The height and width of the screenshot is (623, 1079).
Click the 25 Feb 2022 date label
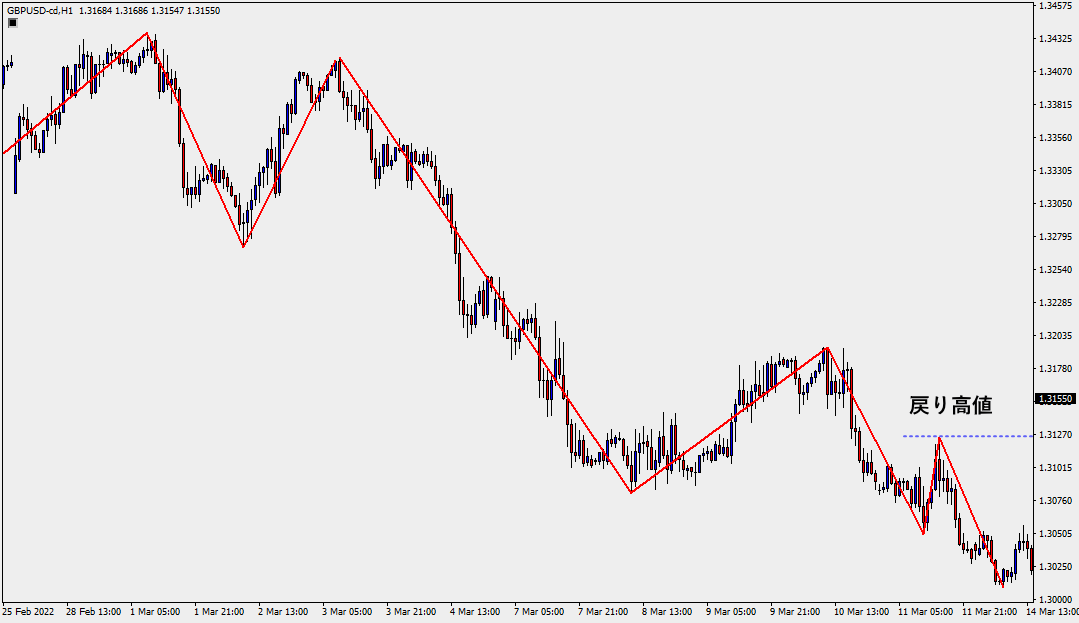click(29, 610)
